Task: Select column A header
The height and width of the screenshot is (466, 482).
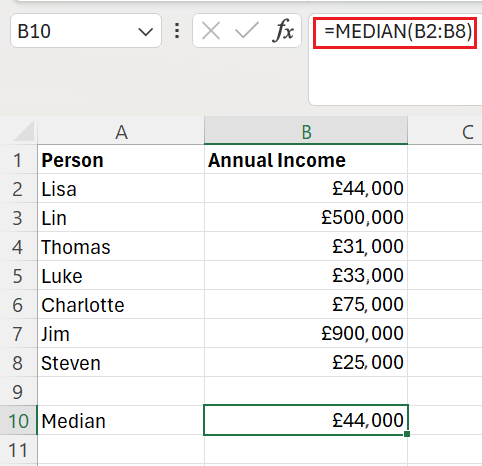Action: (121, 131)
